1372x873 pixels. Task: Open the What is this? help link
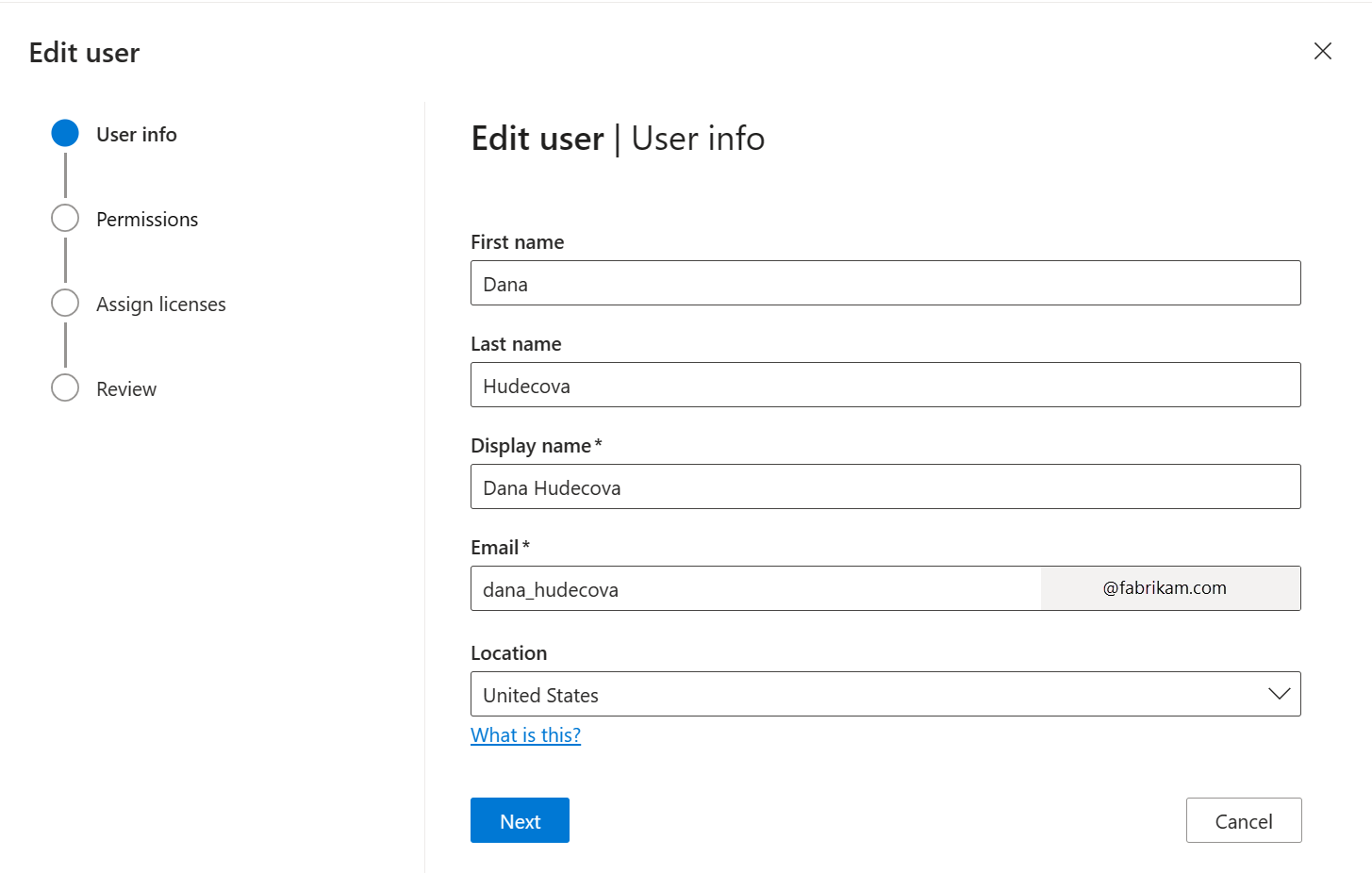tap(525, 734)
